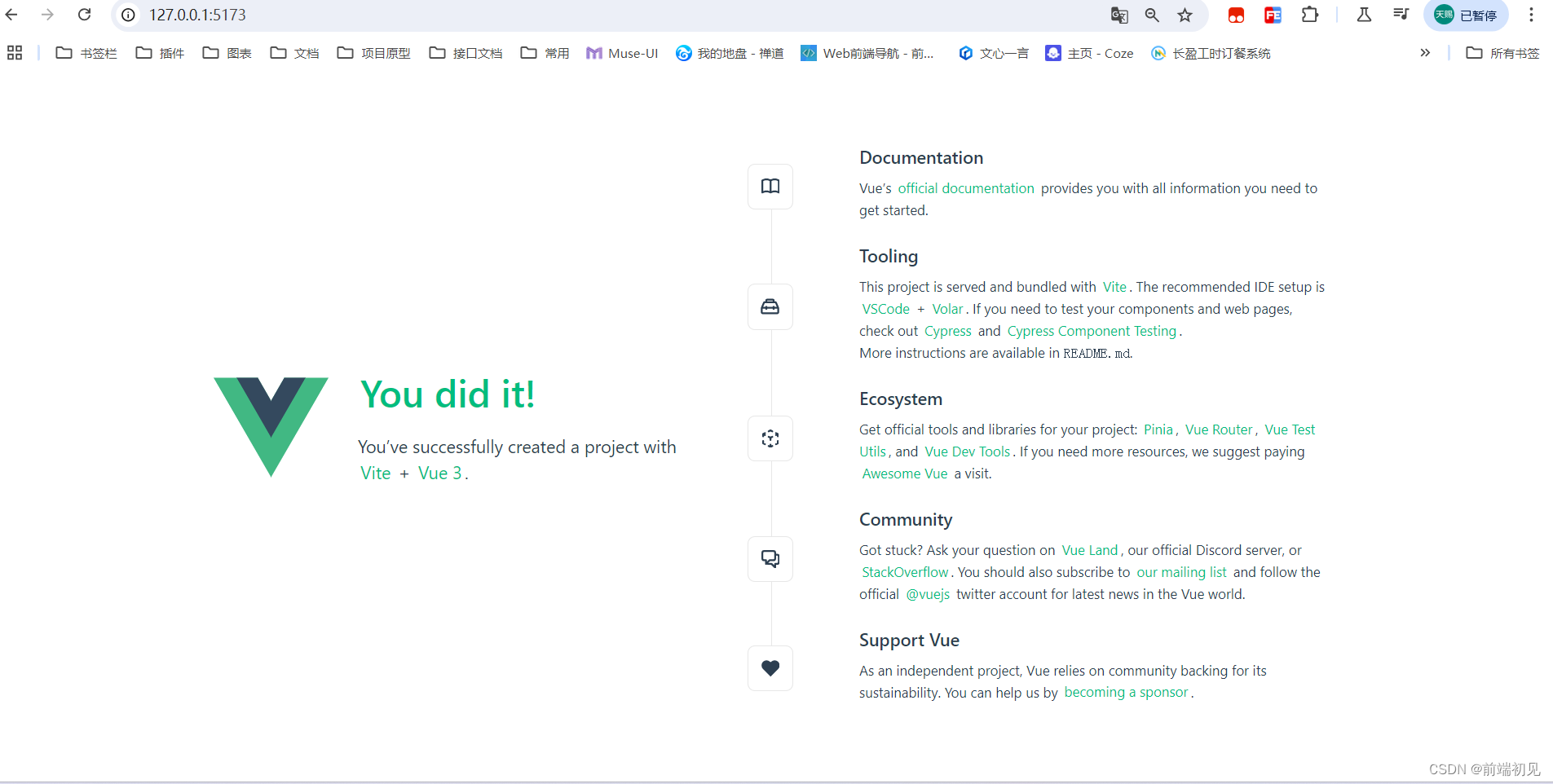Open the Chrome Labs flask icon
Viewport: 1553px width, 784px height.
tap(1364, 15)
